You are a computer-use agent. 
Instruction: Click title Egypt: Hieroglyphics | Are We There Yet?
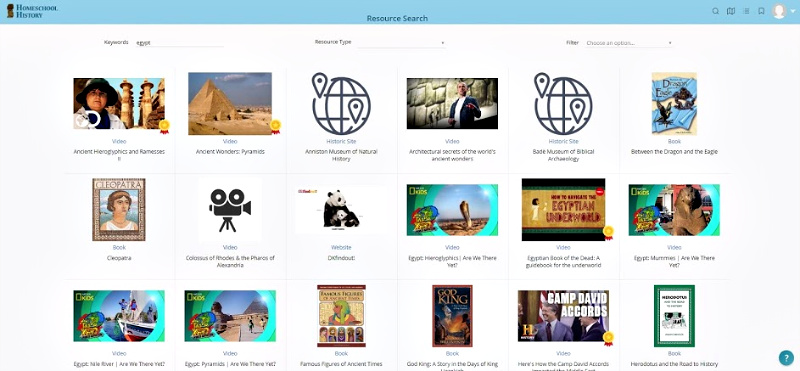click(452, 261)
